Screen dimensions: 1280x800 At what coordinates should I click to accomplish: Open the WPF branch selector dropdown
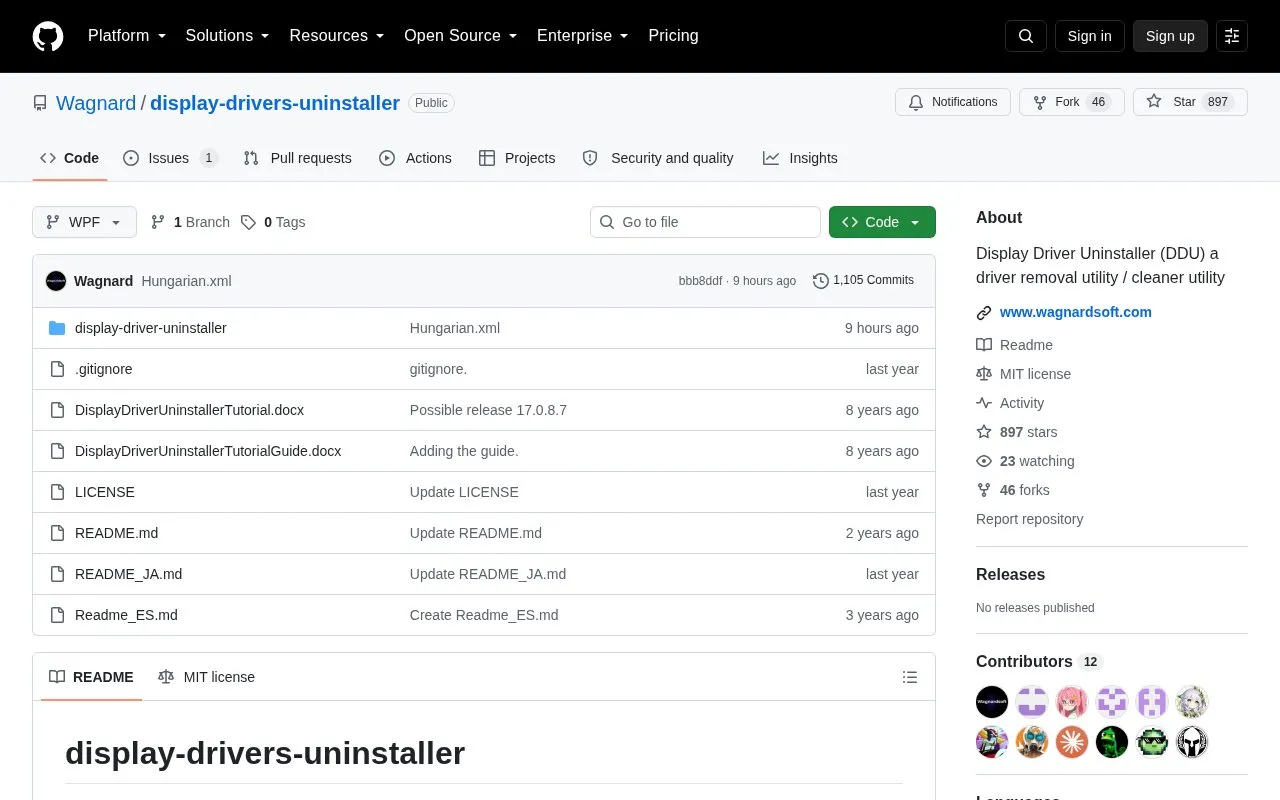tap(84, 222)
